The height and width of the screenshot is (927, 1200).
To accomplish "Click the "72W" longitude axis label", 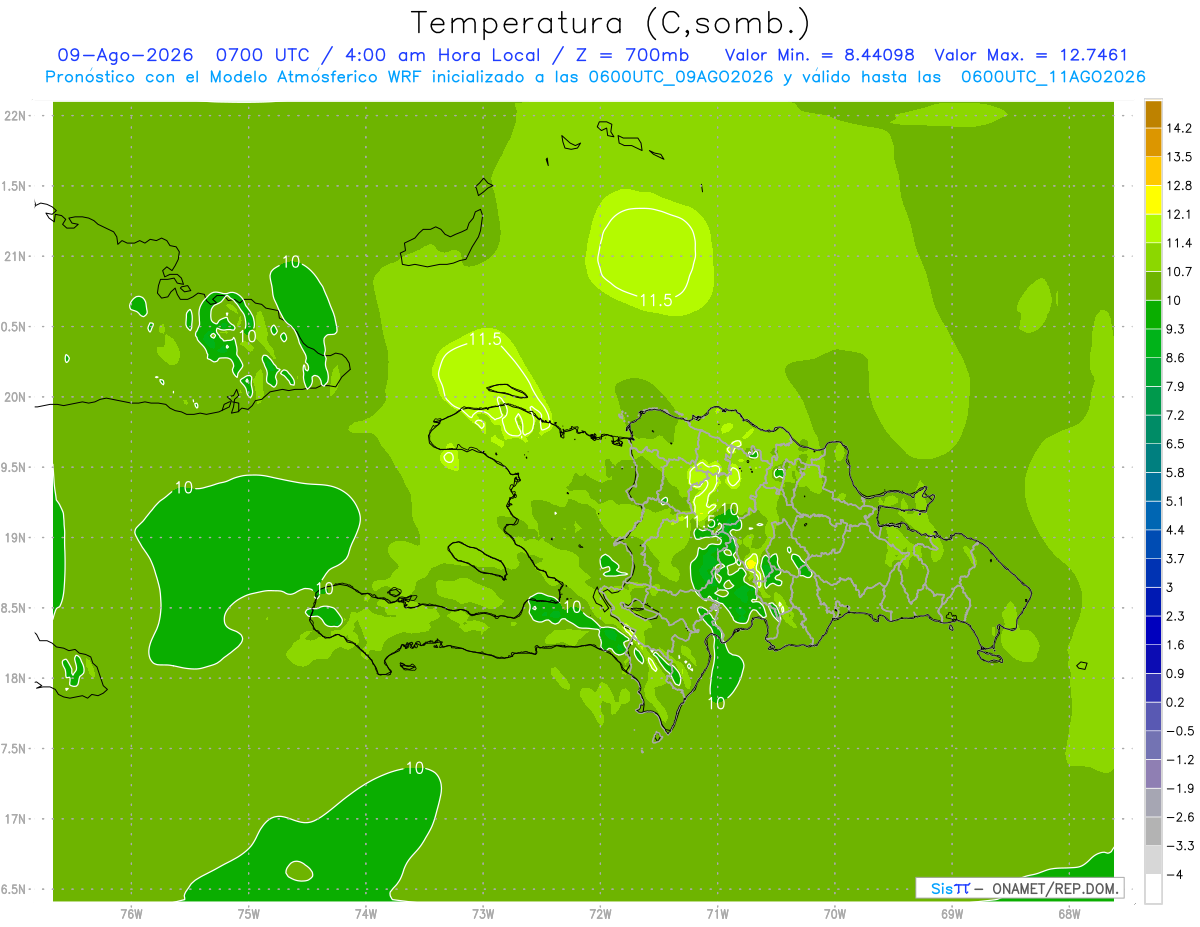I will [600, 913].
